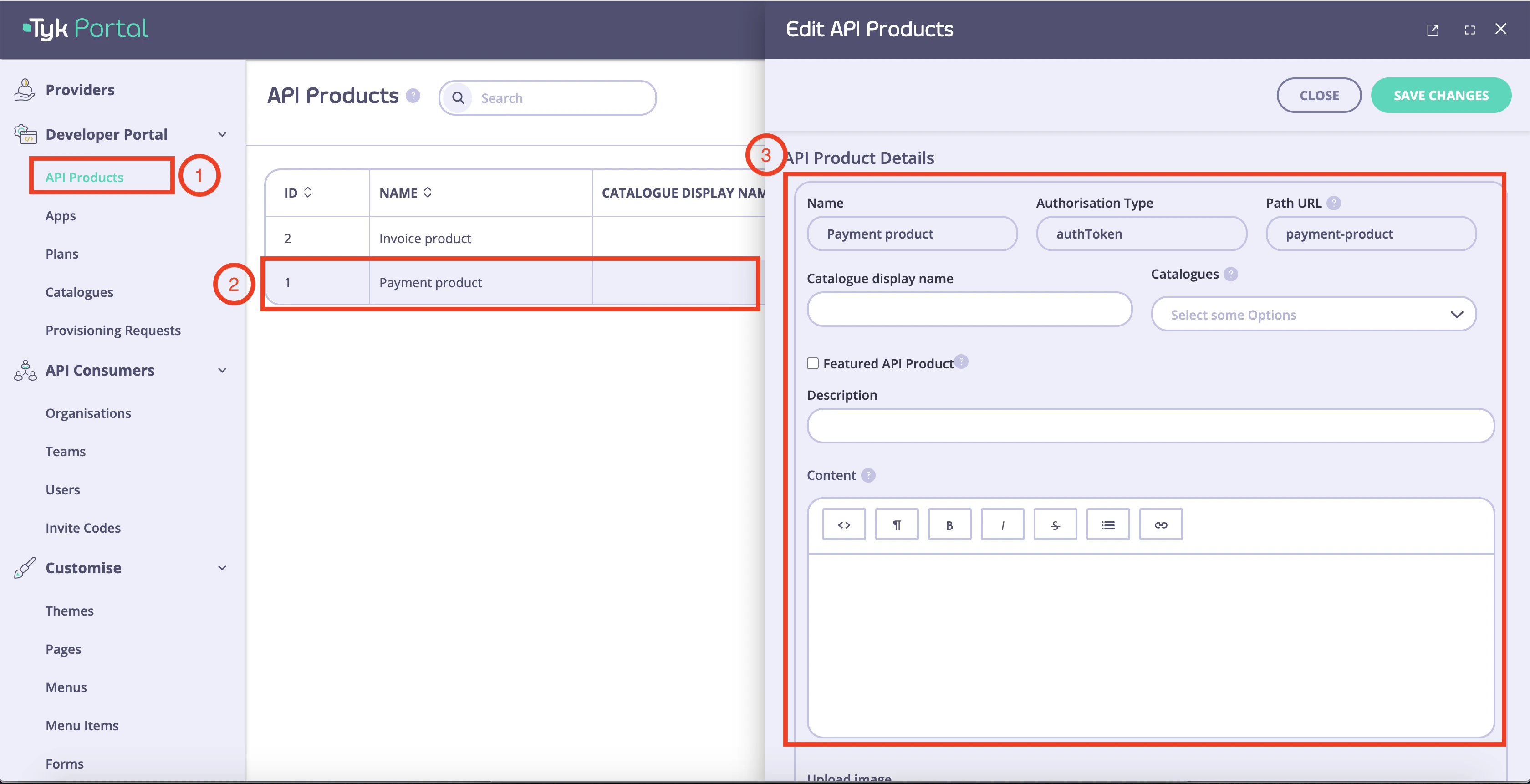Enable the Featured API Product checkbox
1530x784 pixels.
tap(812, 363)
